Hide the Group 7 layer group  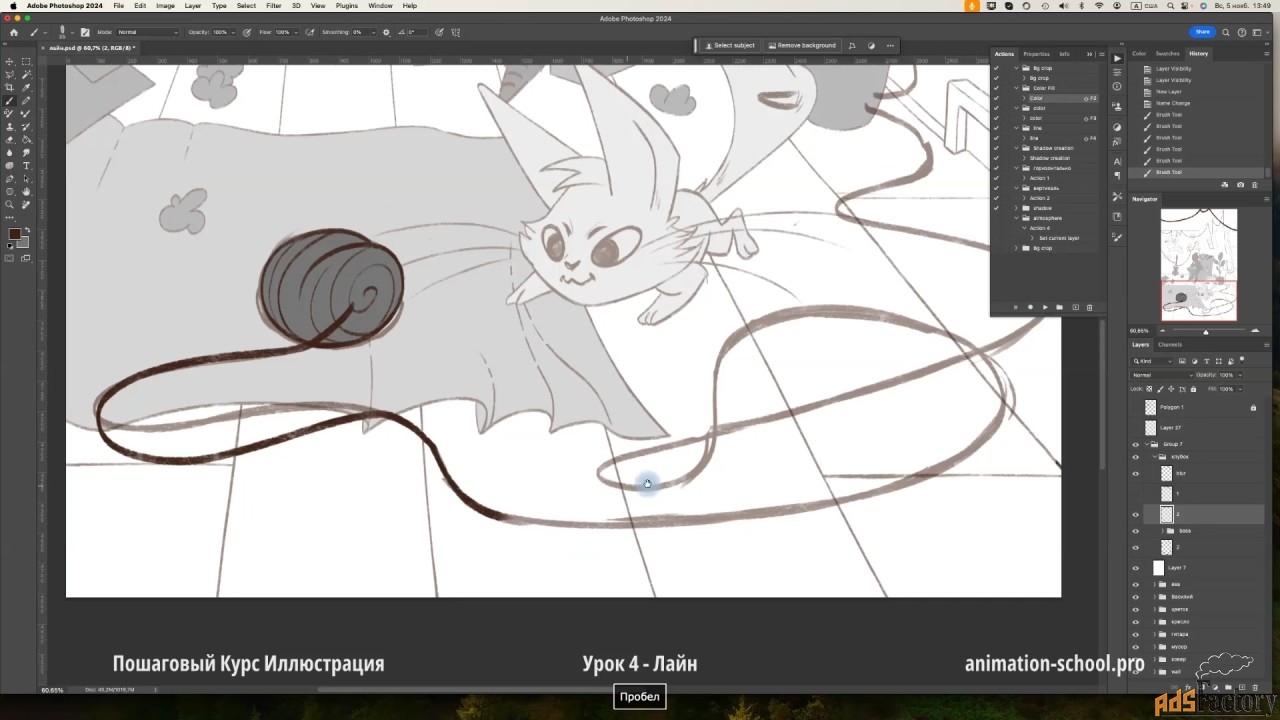[x=1135, y=444]
